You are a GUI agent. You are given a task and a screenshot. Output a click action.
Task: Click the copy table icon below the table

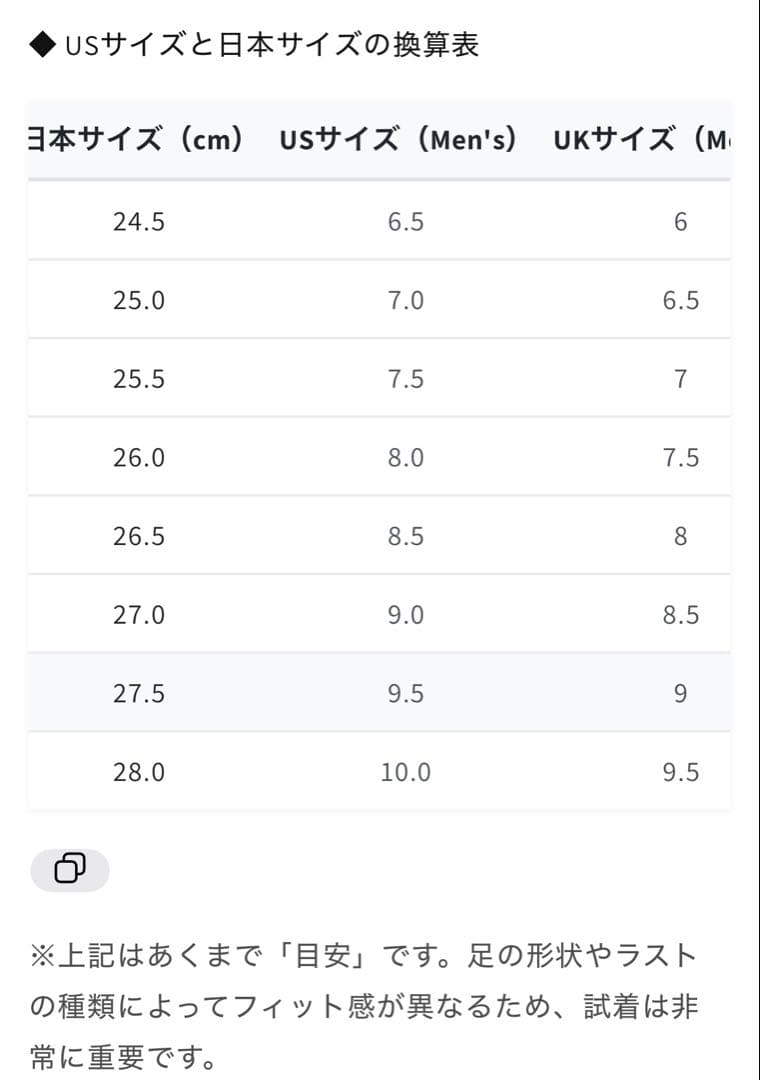[70, 869]
